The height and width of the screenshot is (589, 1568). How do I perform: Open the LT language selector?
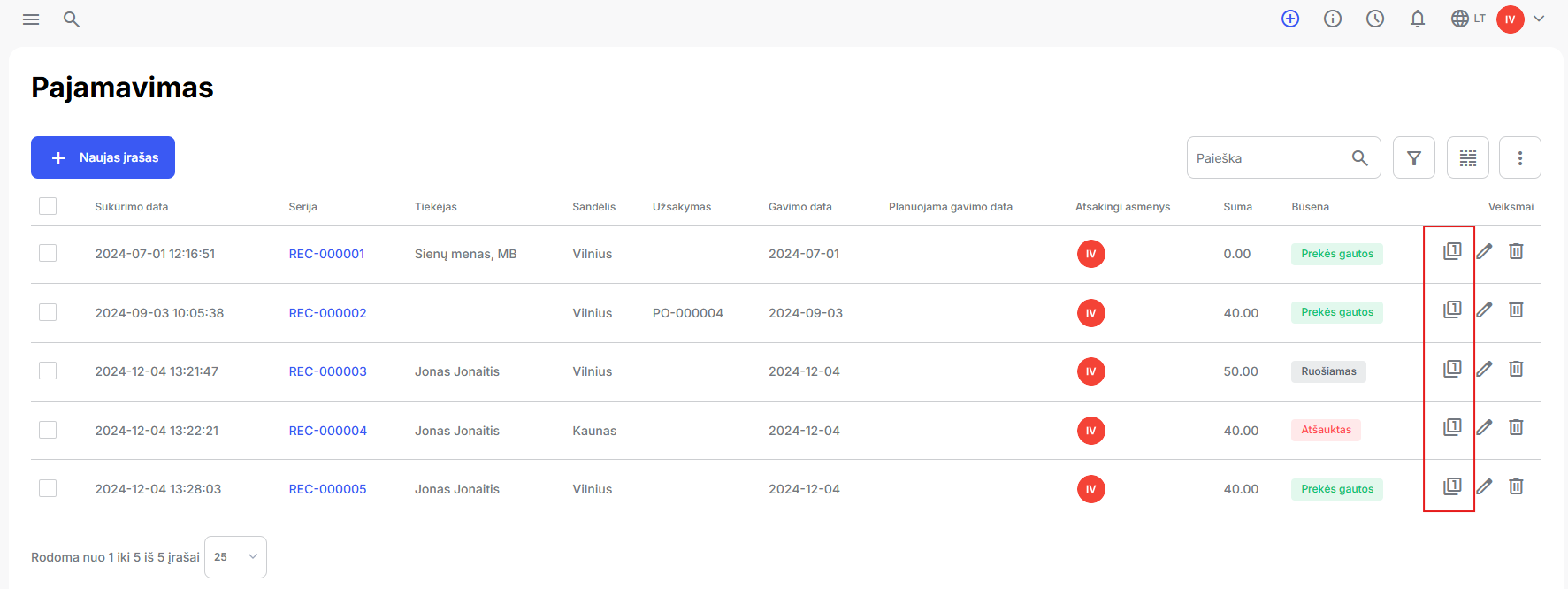[x=1468, y=19]
